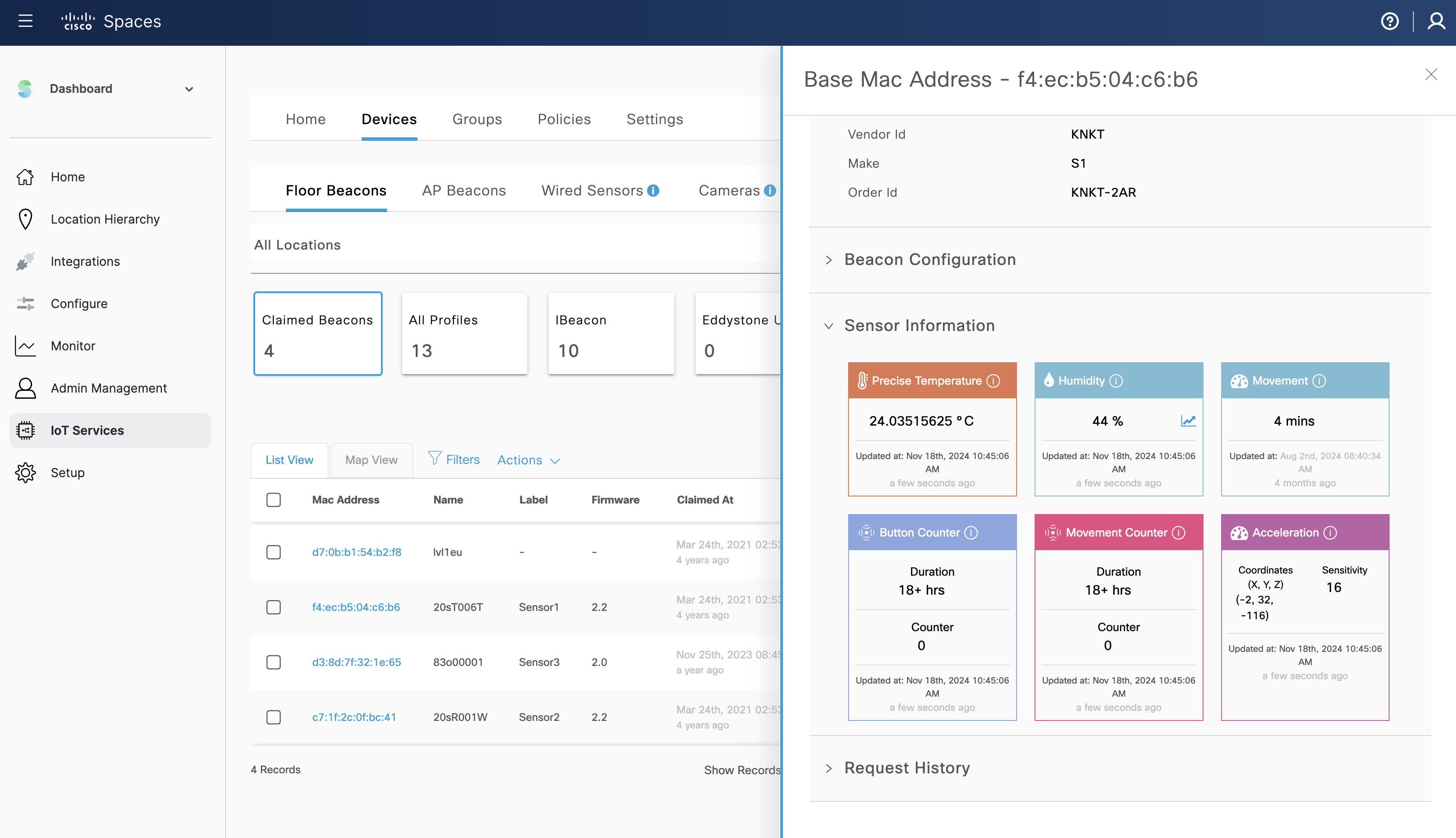This screenshot has height=838, width=1456.
Task: Open the Policies tab
Action: point(563,119)
